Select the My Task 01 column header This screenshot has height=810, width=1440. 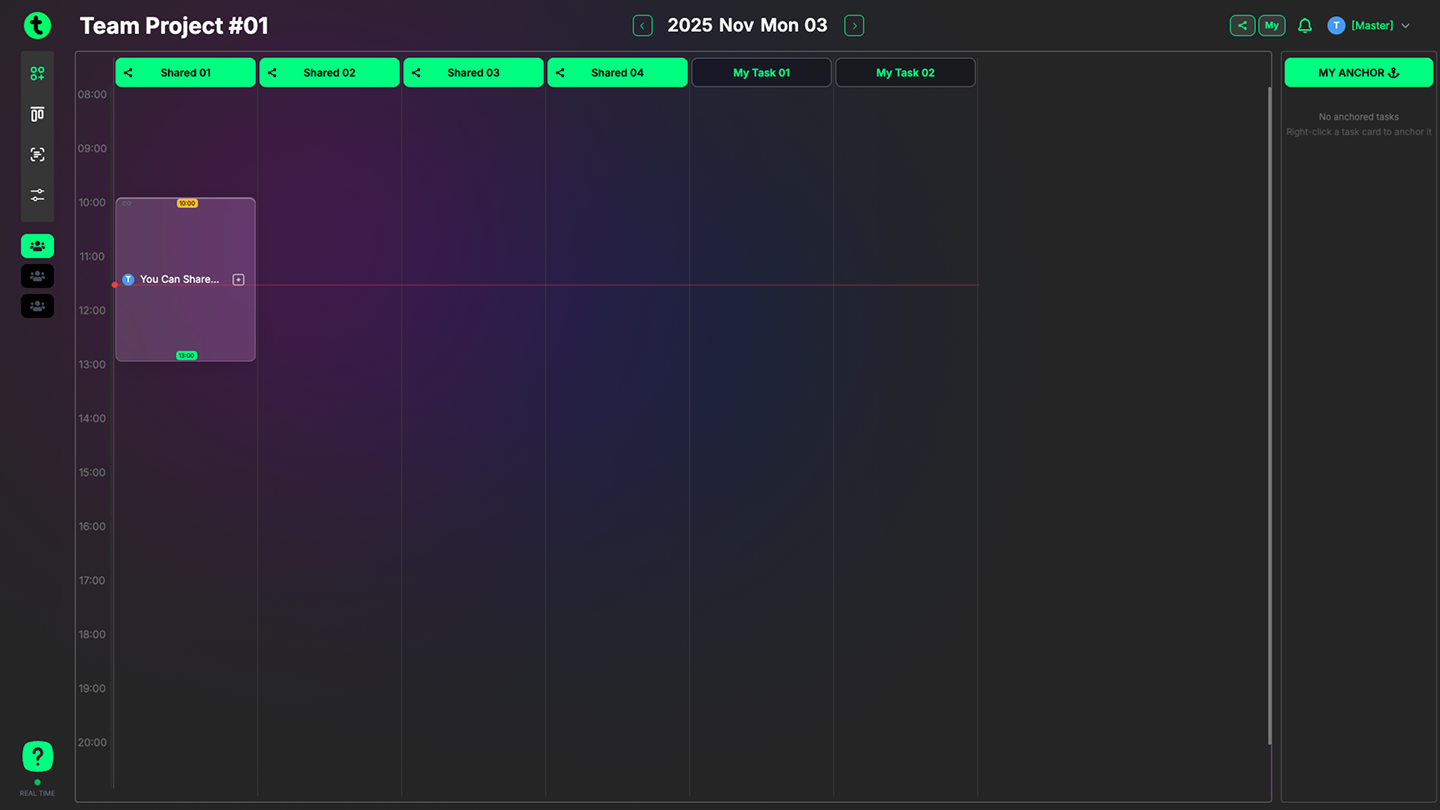point(761,73)
